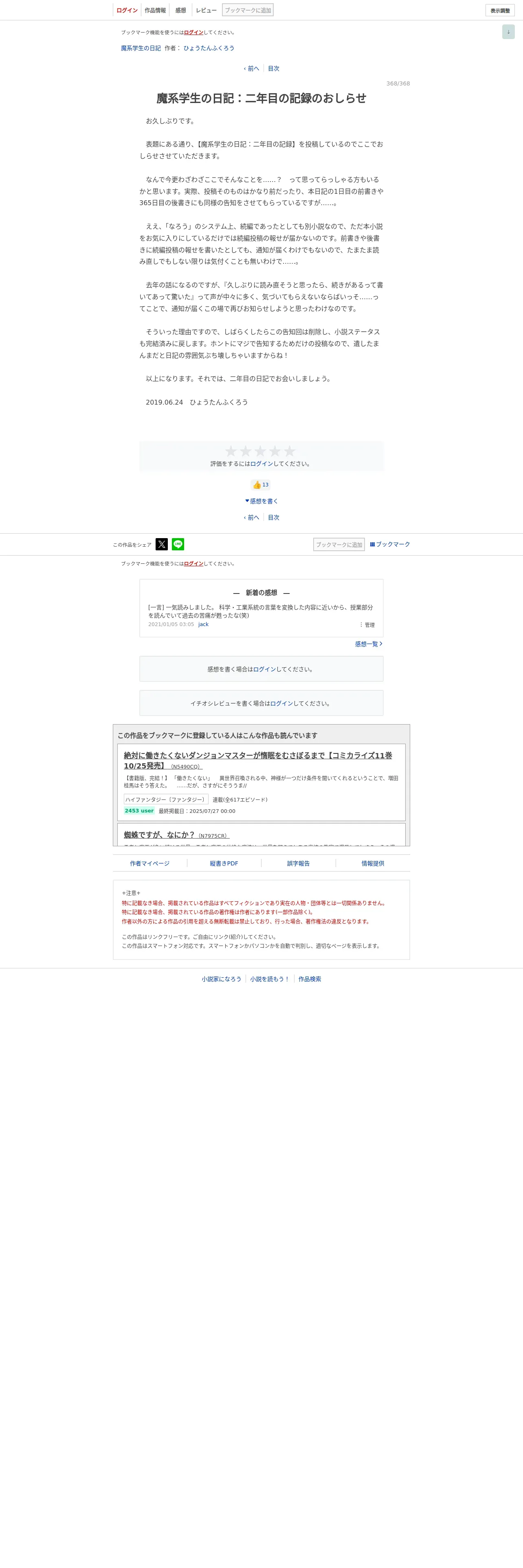Image resolution: width=523 pixels, height=1568 pixels.
Task: Open 情報提供
Action: pyautogui.click(x=373, y=863)
